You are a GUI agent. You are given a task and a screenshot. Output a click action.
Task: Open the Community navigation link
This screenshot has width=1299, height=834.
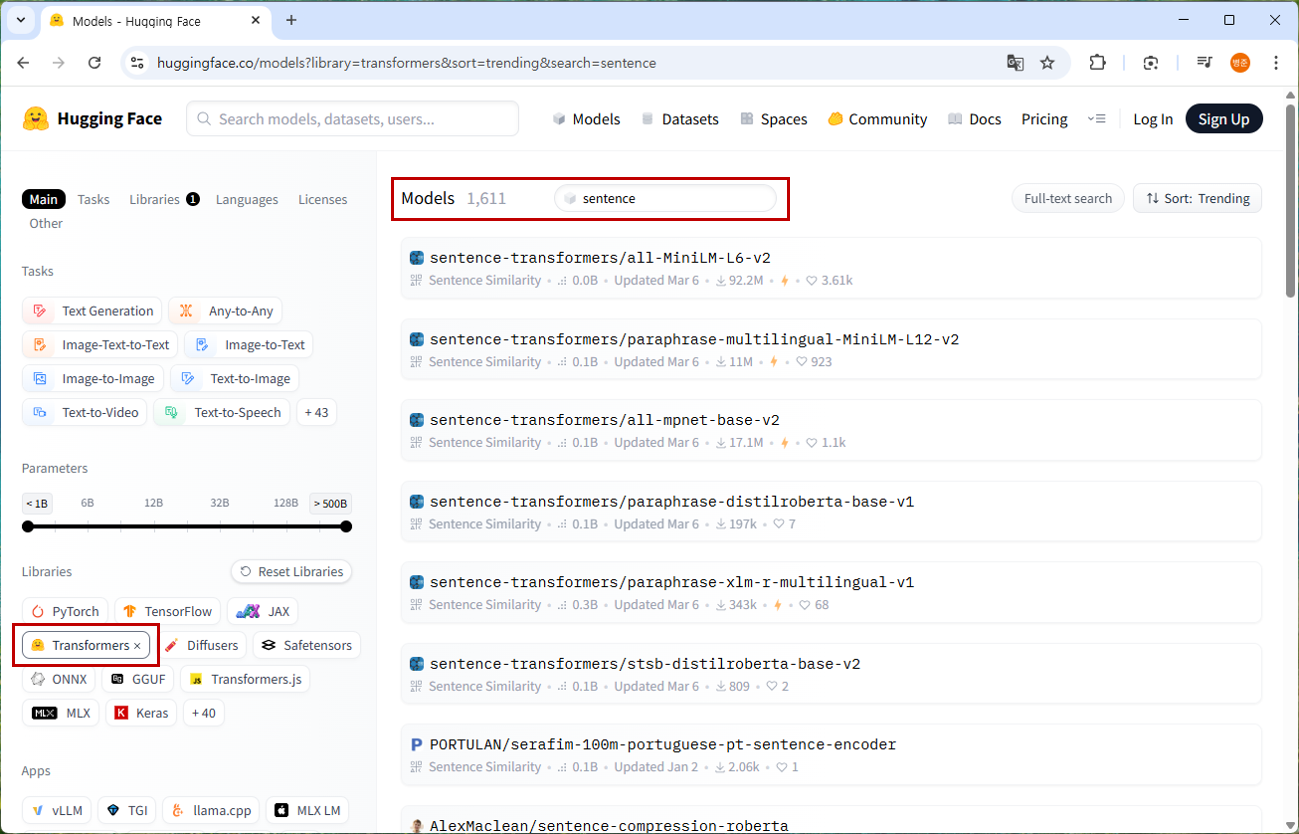[x=877, y=119]
